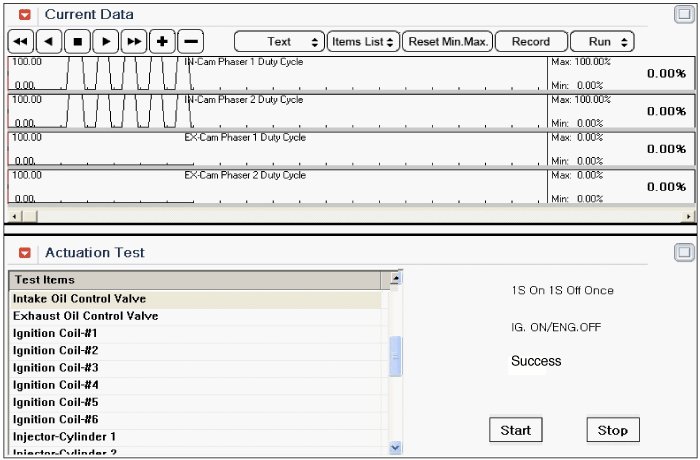Collapse the Current Data panel arrow
The image size is (700, 460).
[26, 15]
